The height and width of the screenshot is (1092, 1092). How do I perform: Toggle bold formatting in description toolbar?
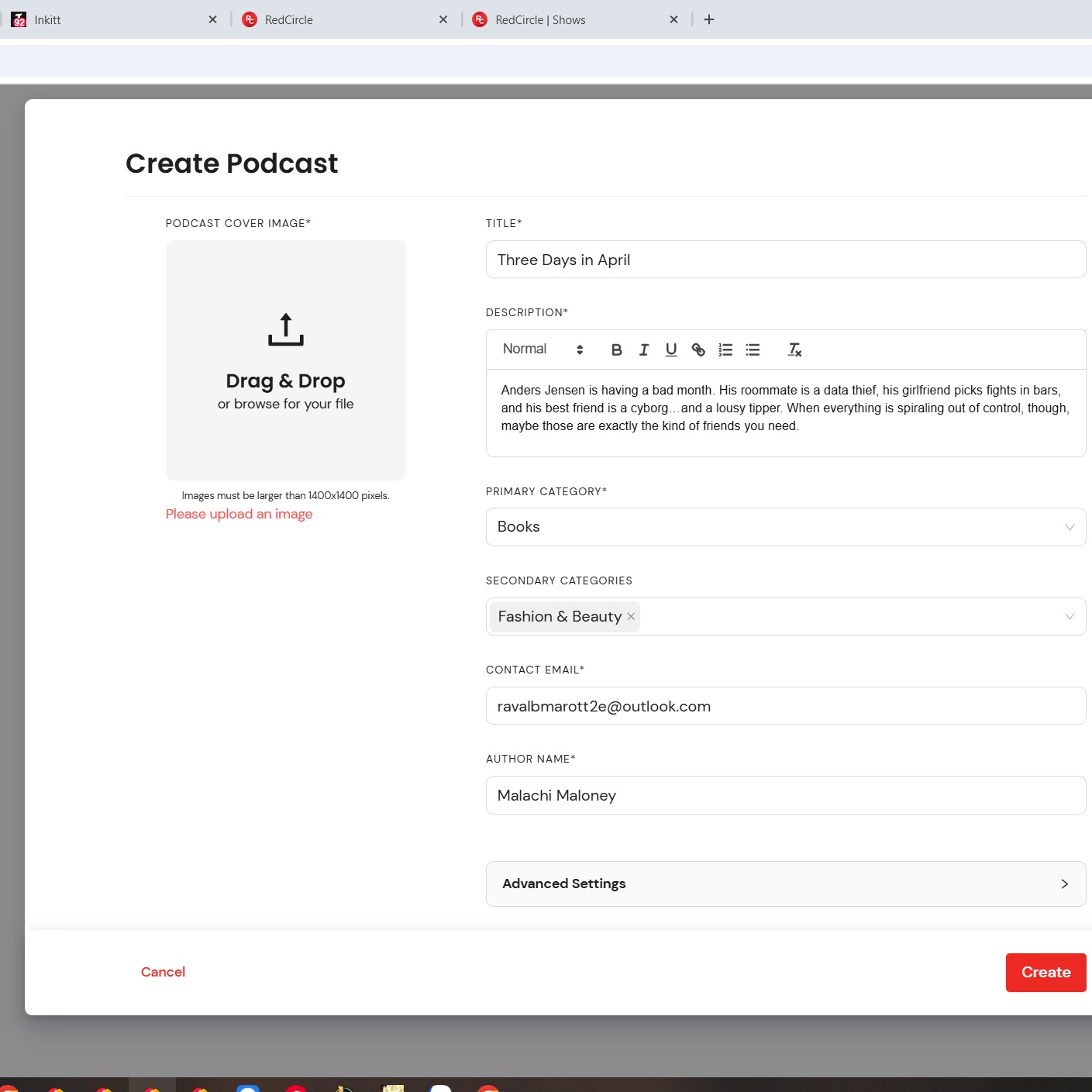[616, 350]
